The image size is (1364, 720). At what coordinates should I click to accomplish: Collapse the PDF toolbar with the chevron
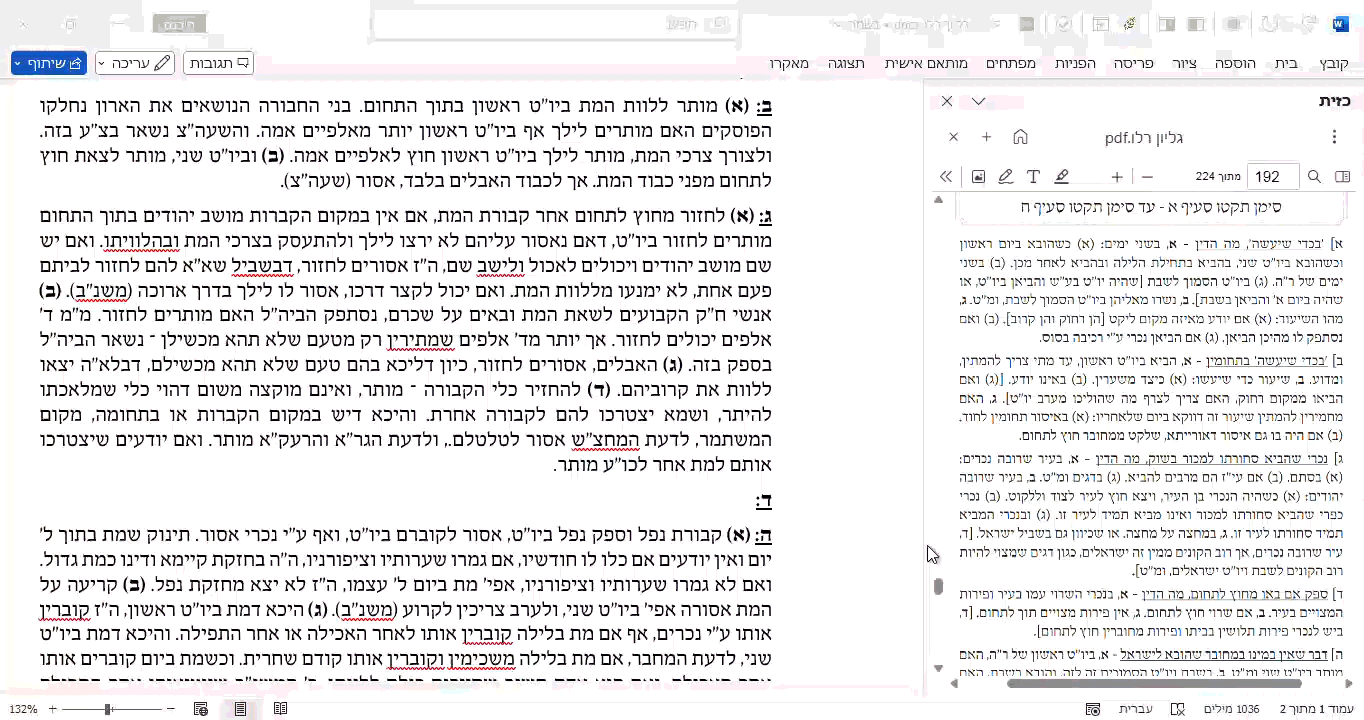pyautogui.click(x=945, y=175)
